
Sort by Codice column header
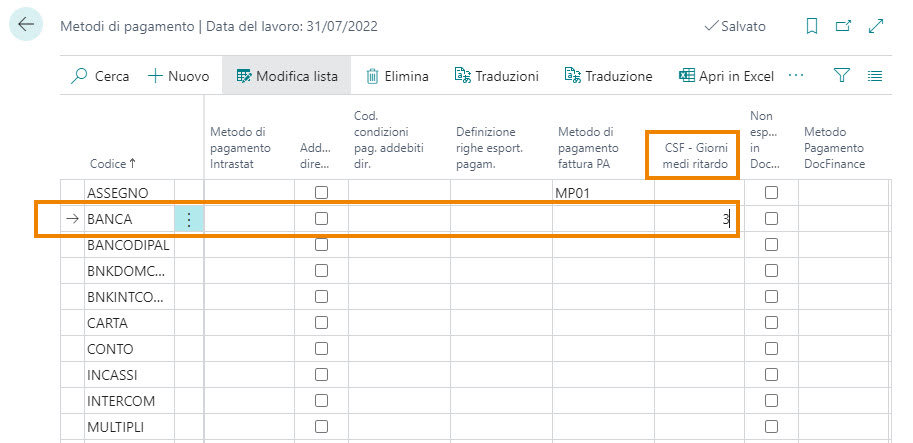click(112, 163)
